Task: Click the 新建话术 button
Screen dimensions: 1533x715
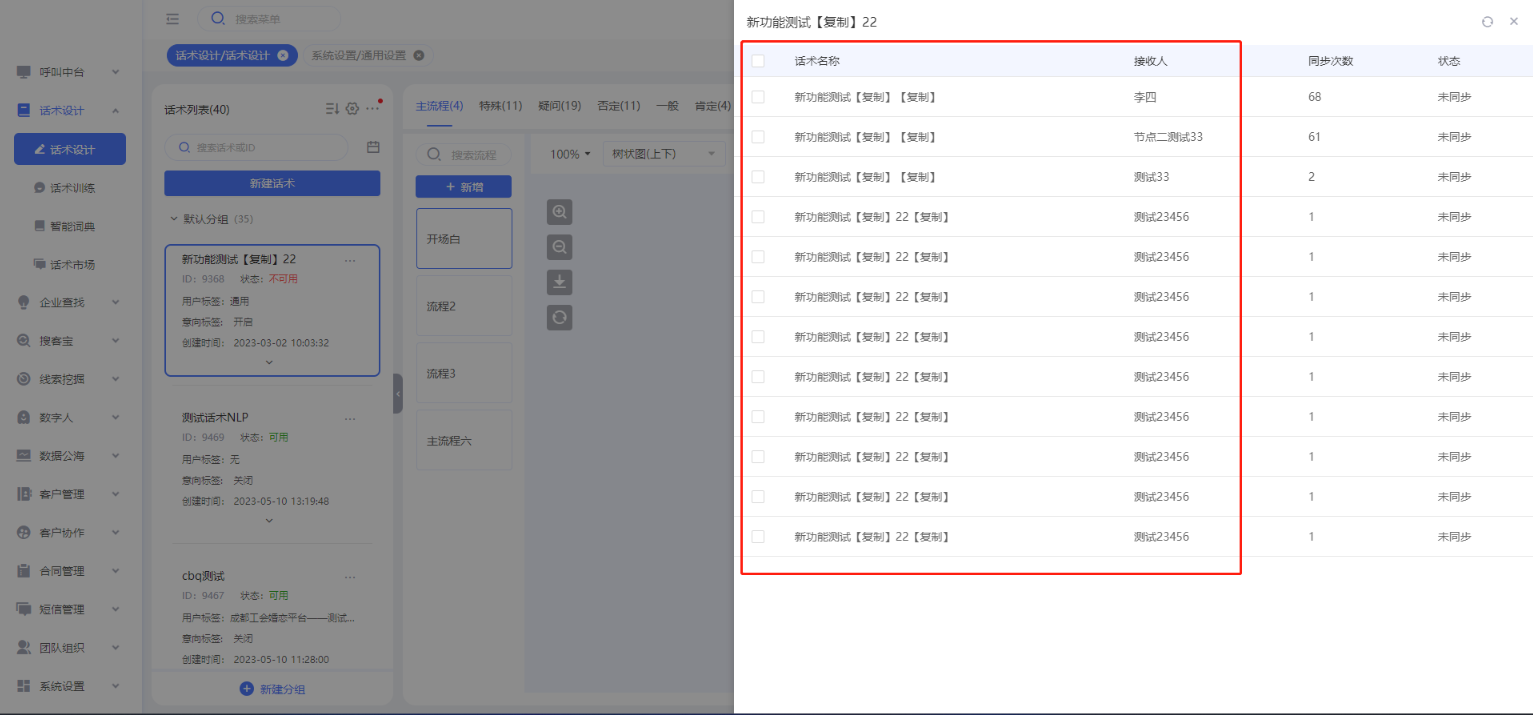Action: [x=272, y=184]
